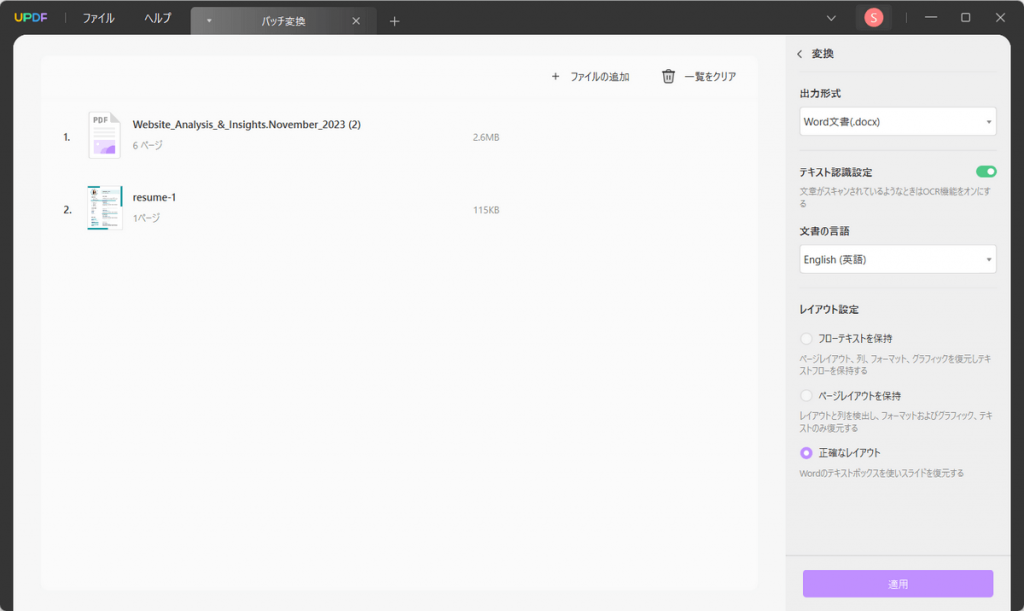Select ページレイアウトを保持 radio button

pos(806,396)
